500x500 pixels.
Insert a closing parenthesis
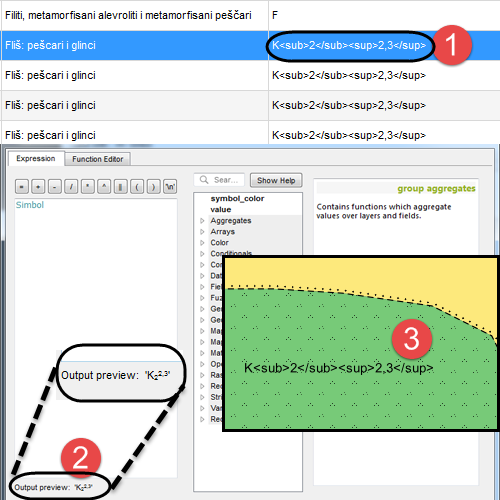[x=153, y=187]
